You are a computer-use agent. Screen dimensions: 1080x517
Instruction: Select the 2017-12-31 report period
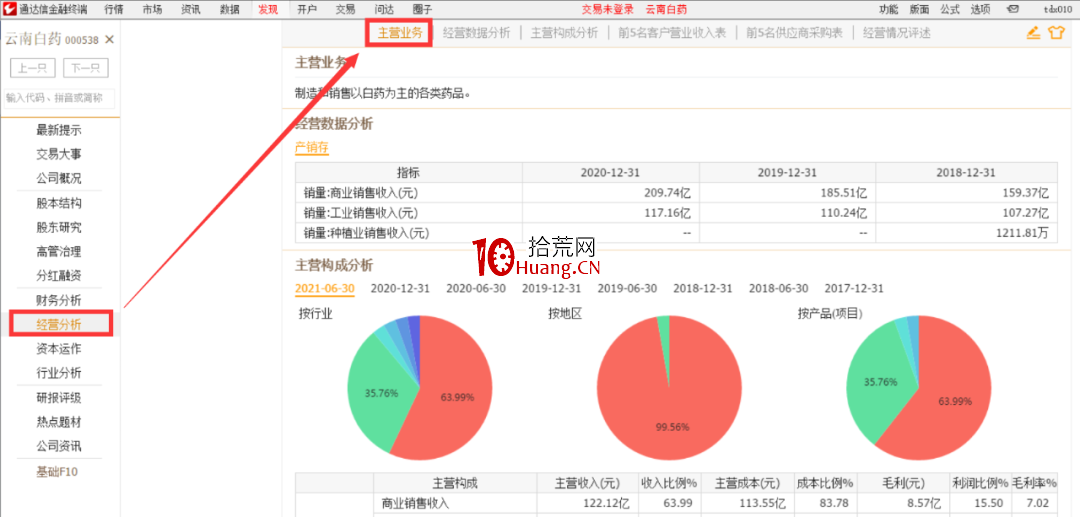pos(854,288)
